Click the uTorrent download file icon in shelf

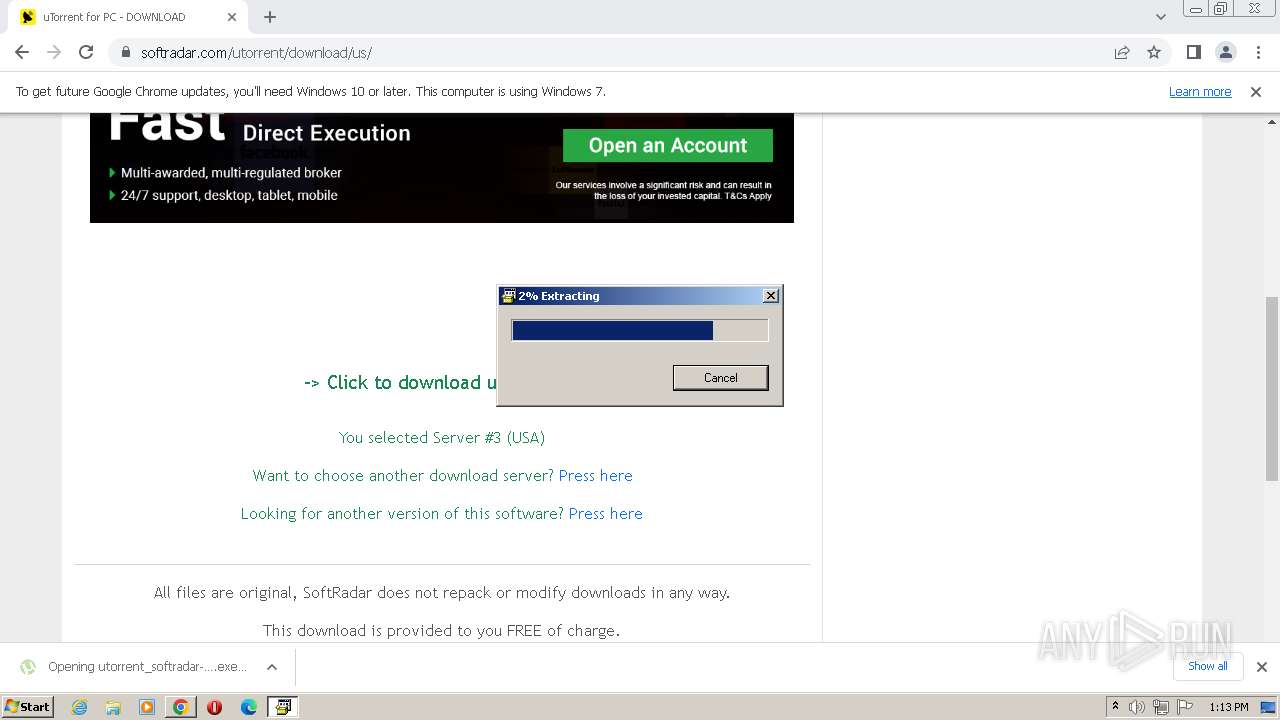(28, 667)
